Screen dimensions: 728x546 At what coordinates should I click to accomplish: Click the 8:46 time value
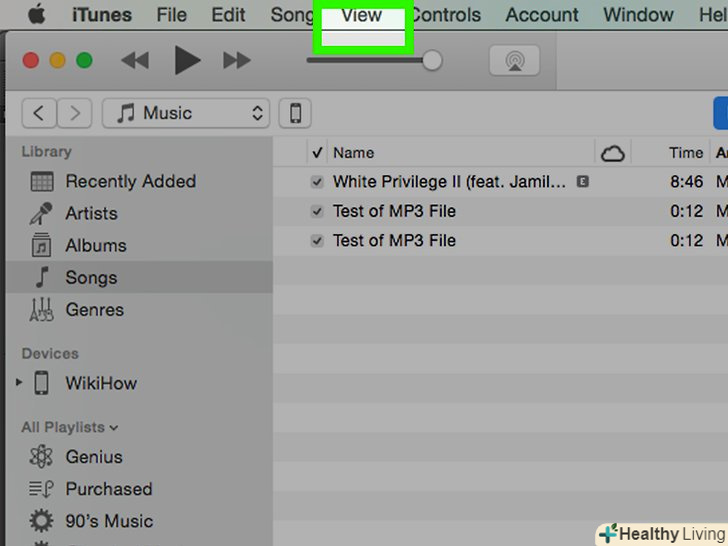[686, 182]
